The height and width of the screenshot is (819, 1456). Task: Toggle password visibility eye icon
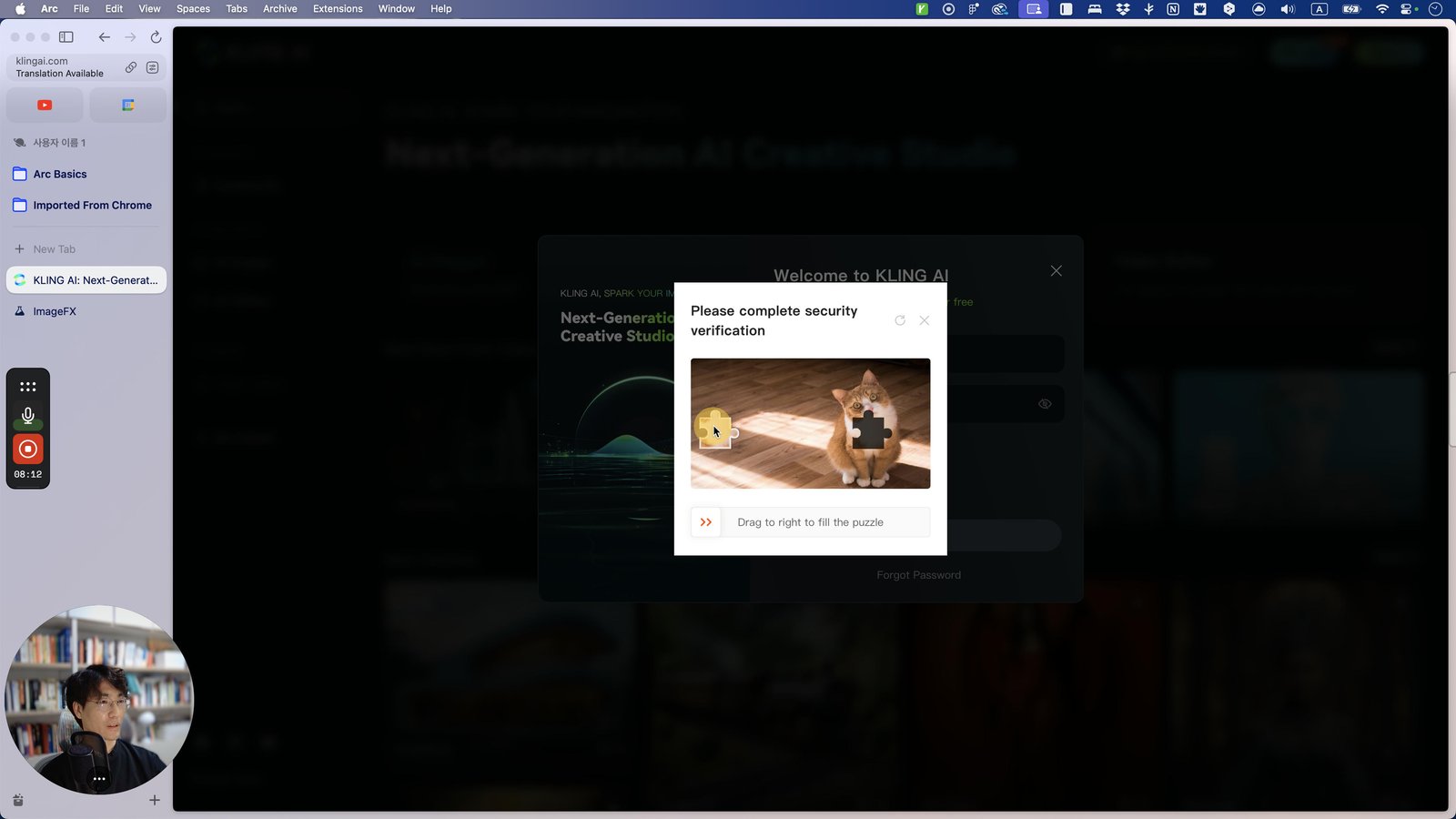coord(1045,404)
